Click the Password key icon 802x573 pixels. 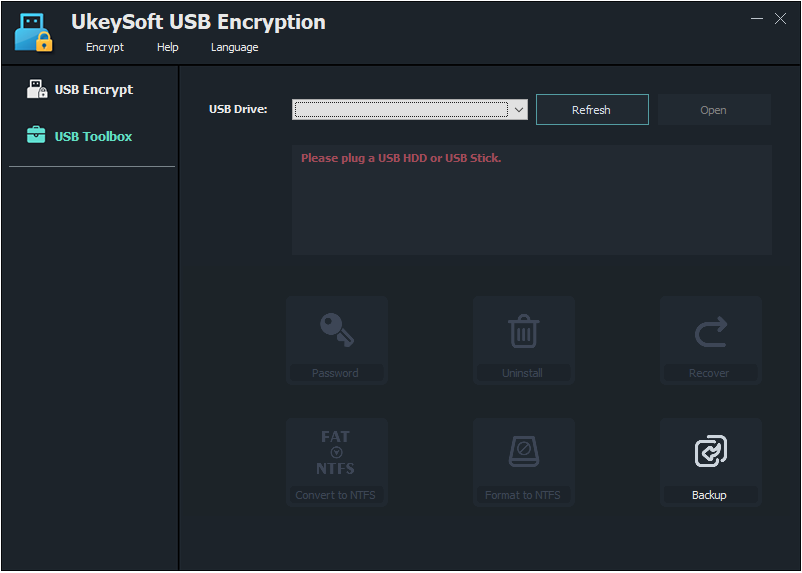[x=337, y=330]
